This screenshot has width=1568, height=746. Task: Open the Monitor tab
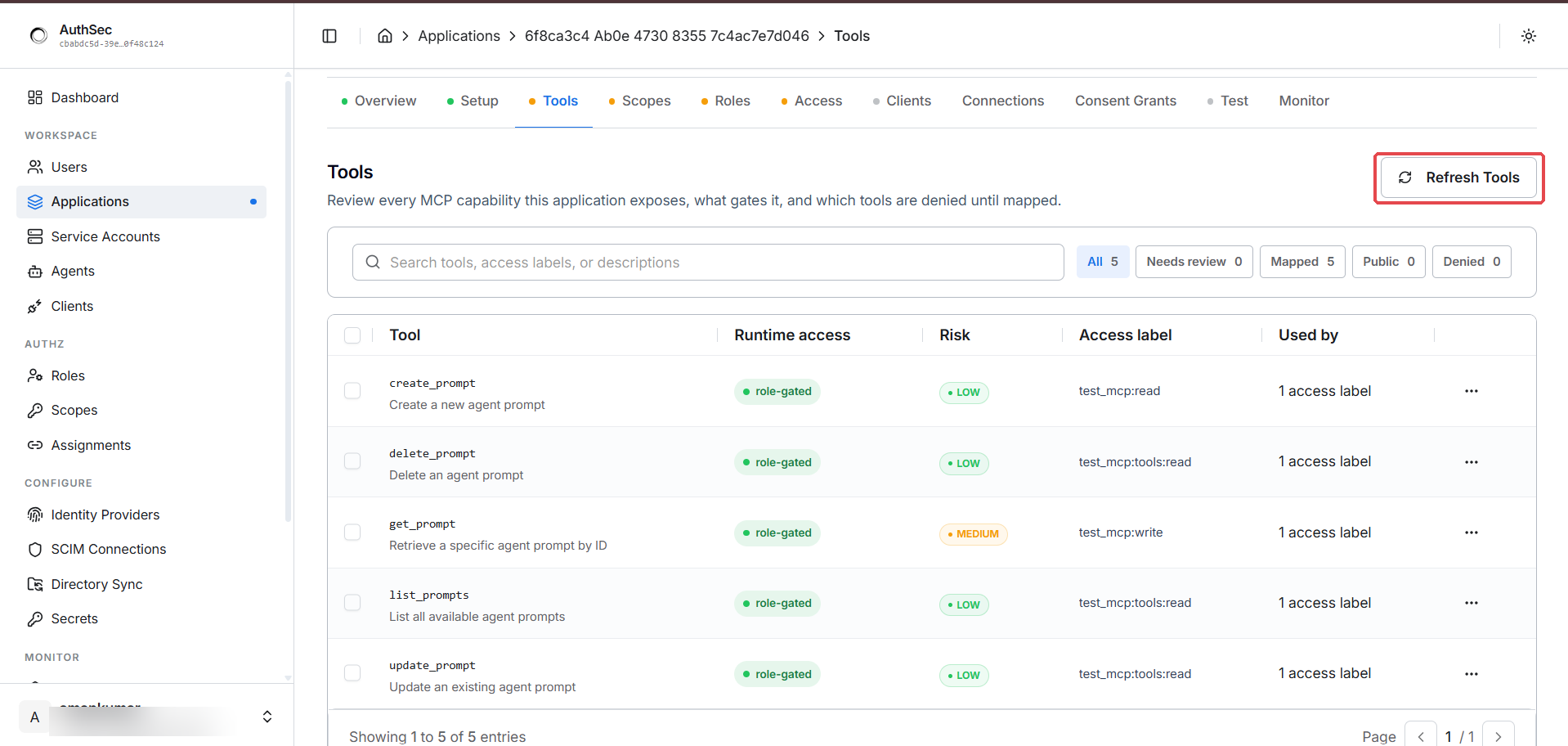1304,101
